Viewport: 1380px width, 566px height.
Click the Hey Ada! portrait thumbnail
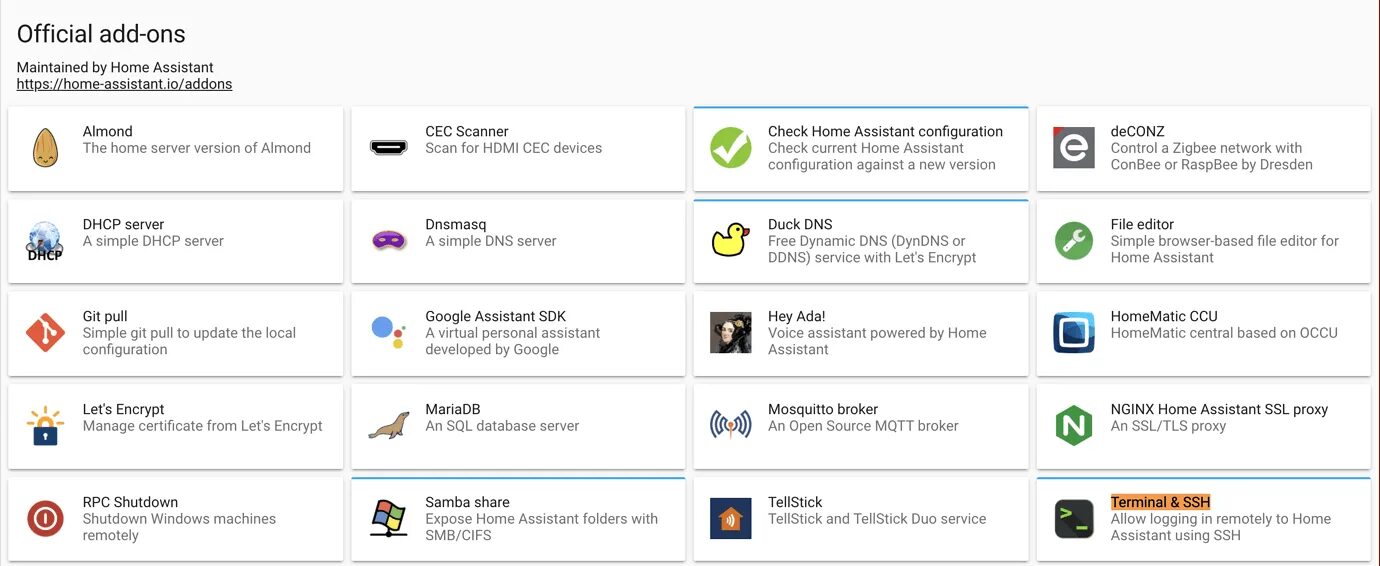point(731,333)
